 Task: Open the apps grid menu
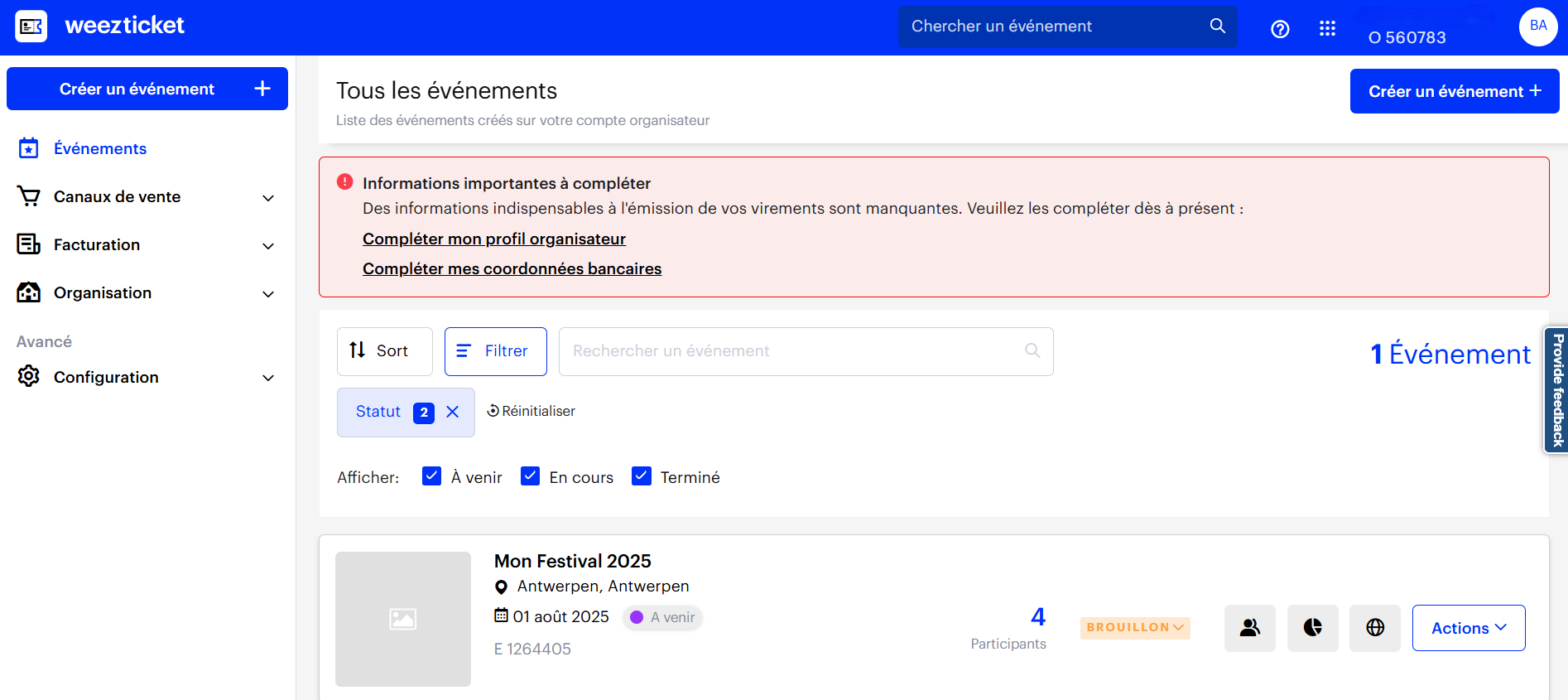[1327, 29]
